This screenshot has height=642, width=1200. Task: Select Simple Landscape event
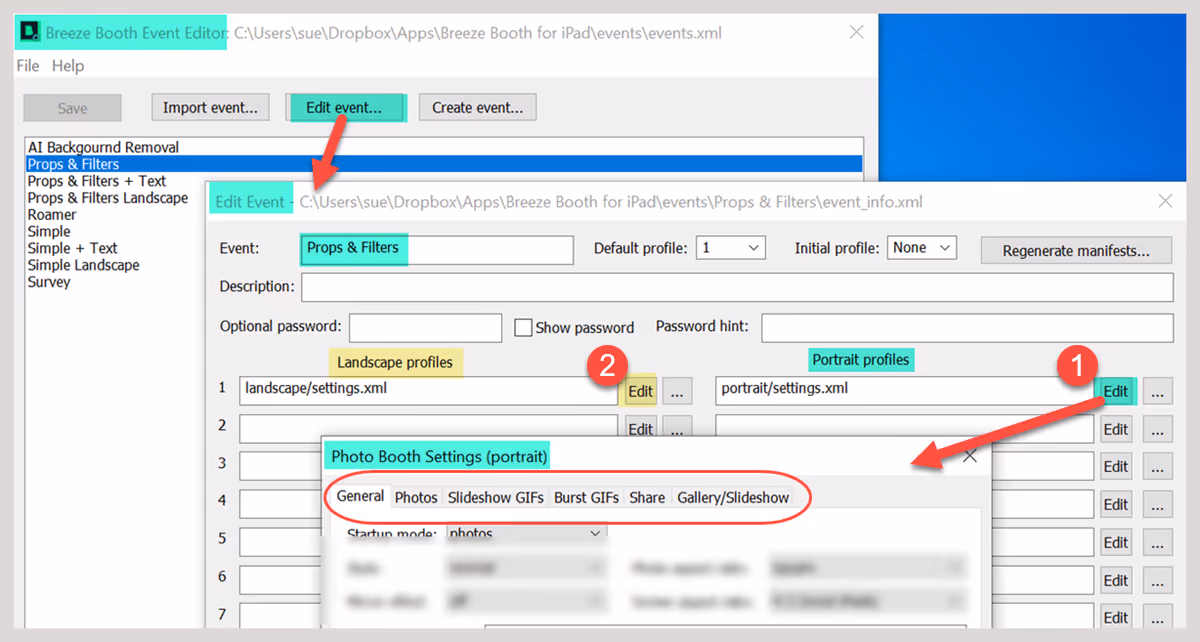pyautogui.click(x=83, y=265)
